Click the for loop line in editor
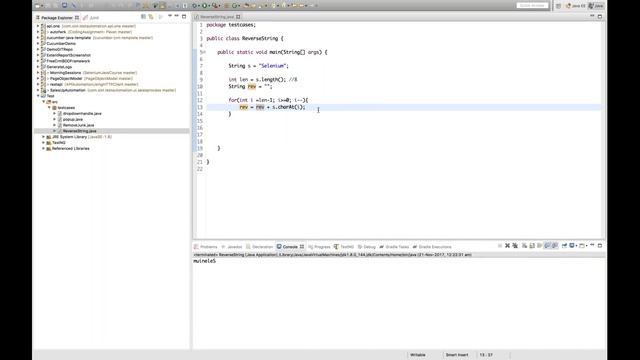 pos(268,100)
